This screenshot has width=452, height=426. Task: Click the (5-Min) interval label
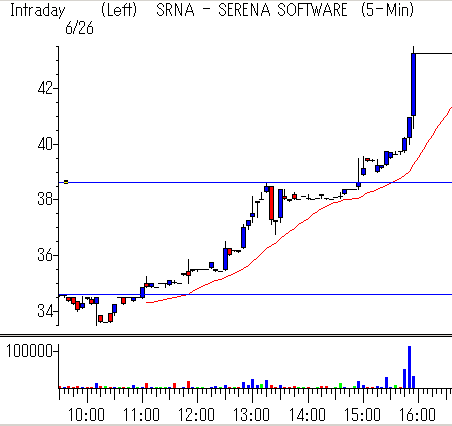(x=387, y=10)
